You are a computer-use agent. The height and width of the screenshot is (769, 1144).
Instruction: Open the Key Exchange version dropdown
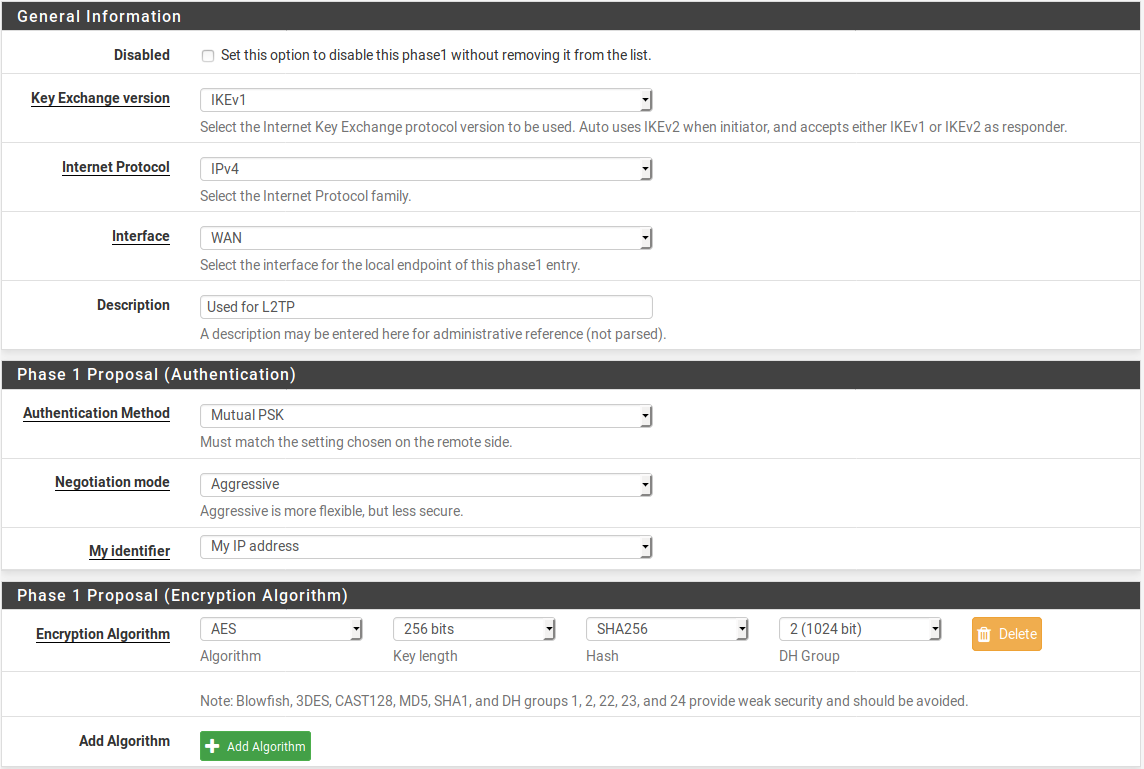coord(426,100)
